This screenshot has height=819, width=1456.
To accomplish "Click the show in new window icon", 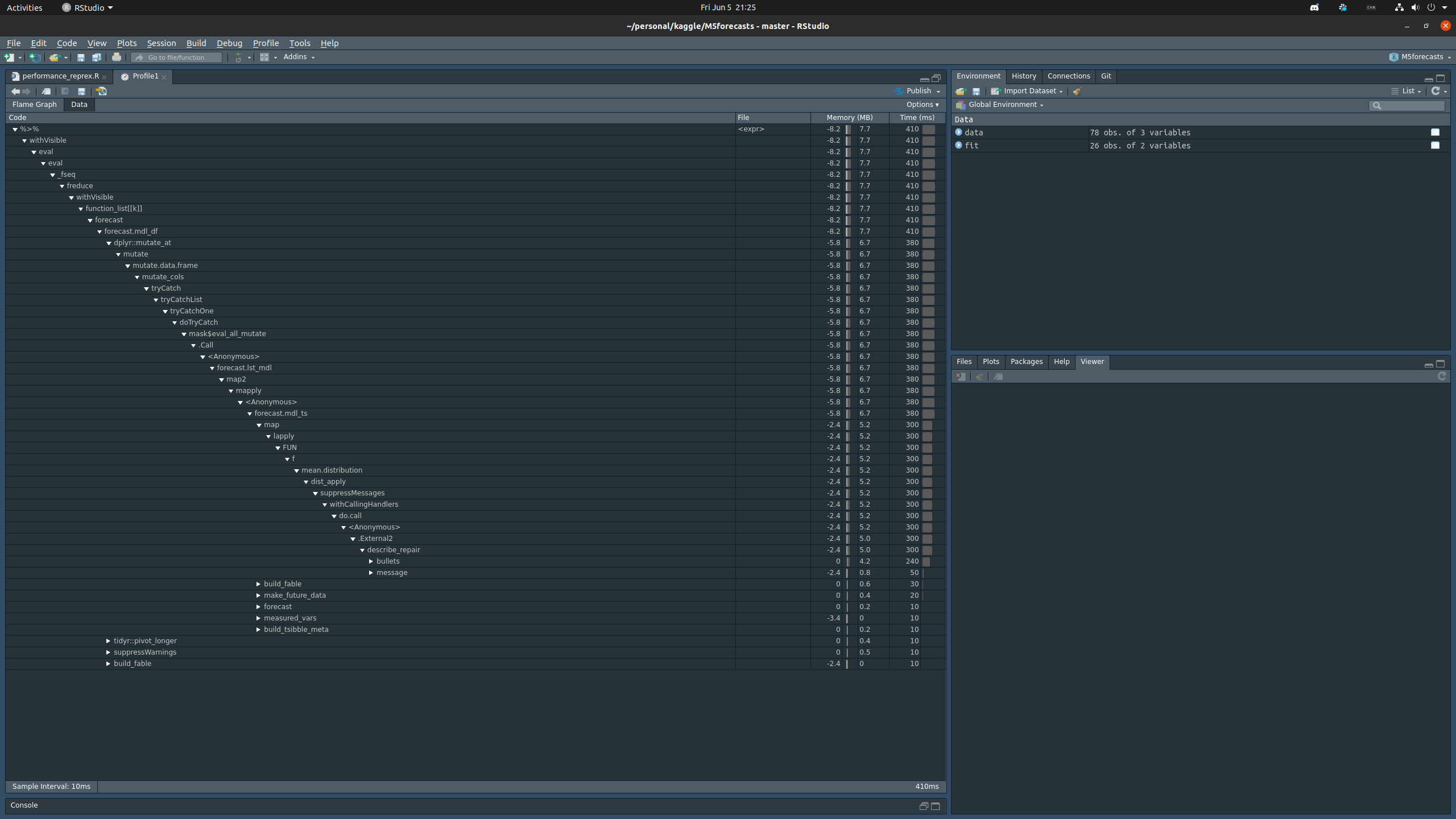I will pos(46,91).
